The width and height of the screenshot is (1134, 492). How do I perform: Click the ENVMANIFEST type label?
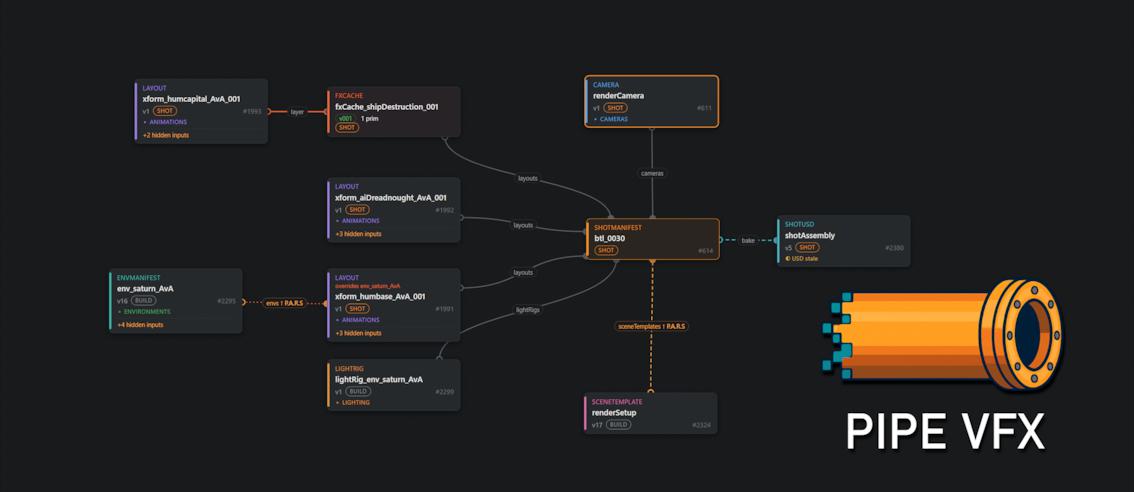138,277
